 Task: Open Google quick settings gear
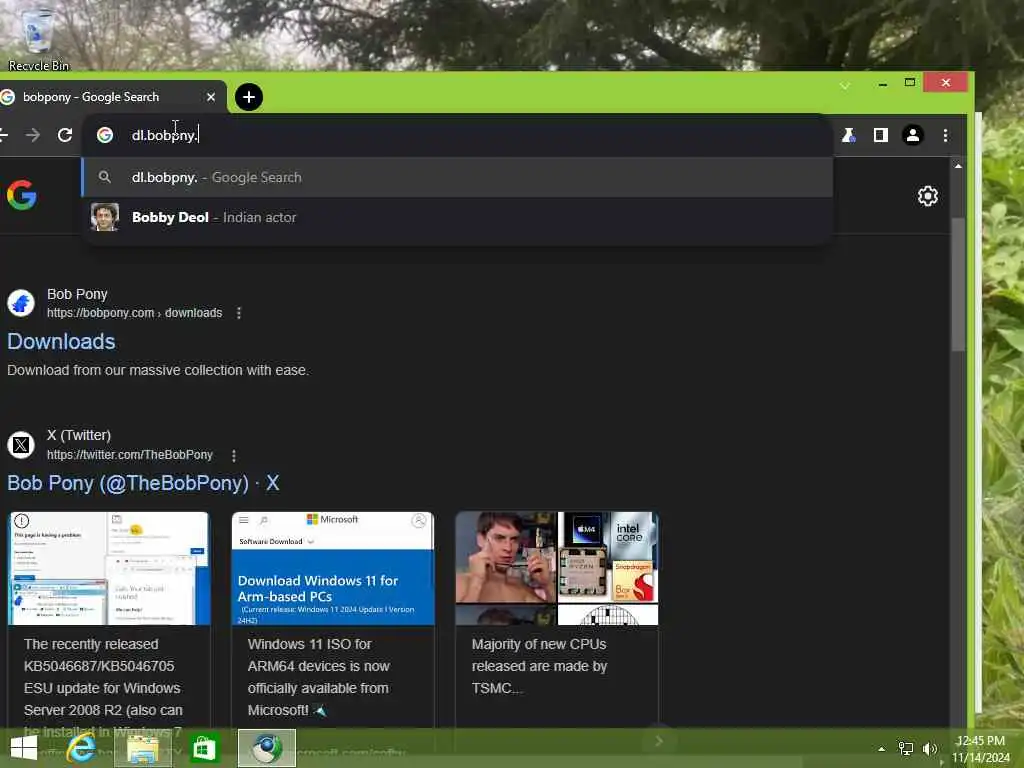pyautogui.click(x=927, y=196)
